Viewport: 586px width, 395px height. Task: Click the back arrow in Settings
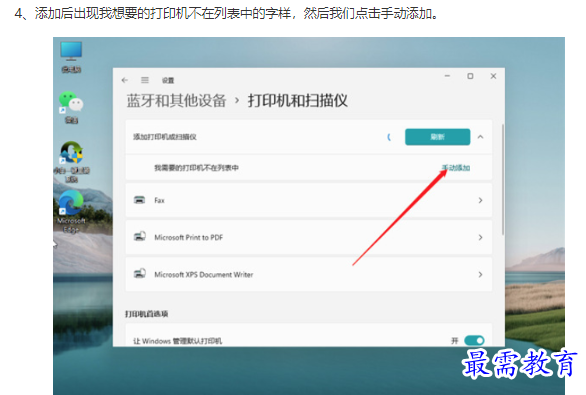pos(125,80)
